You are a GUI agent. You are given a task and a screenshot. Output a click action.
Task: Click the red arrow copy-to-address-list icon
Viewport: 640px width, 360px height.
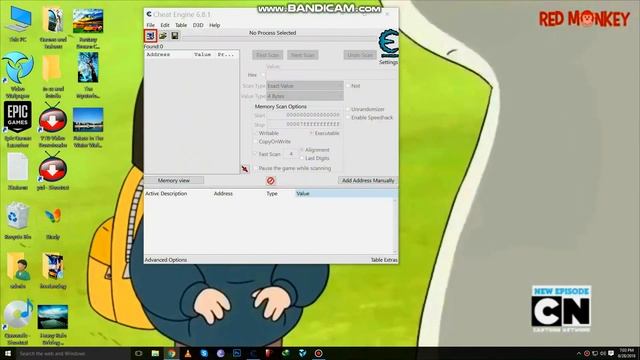[x=245, y=169]
